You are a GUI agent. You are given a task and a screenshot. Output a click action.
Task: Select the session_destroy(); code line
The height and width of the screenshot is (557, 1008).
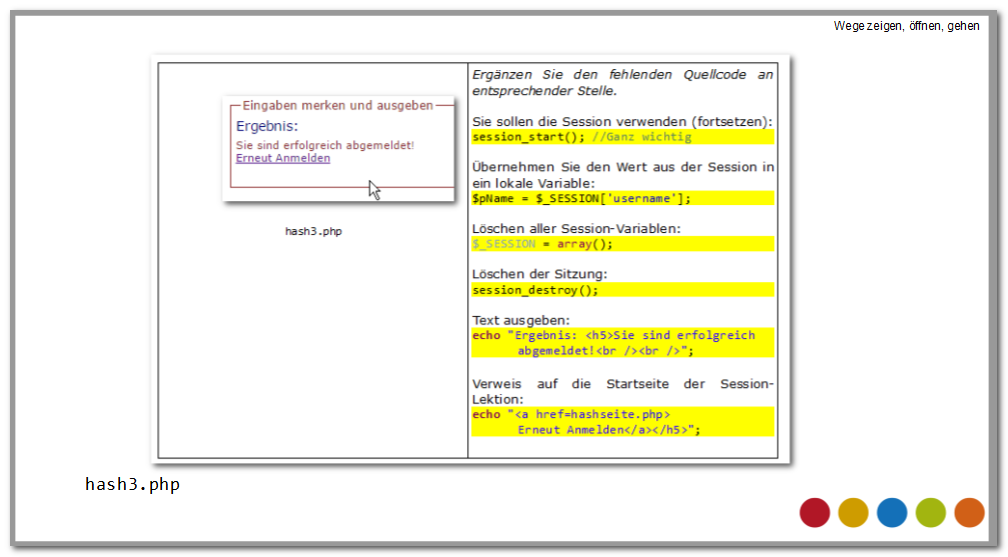pos(622,290)
